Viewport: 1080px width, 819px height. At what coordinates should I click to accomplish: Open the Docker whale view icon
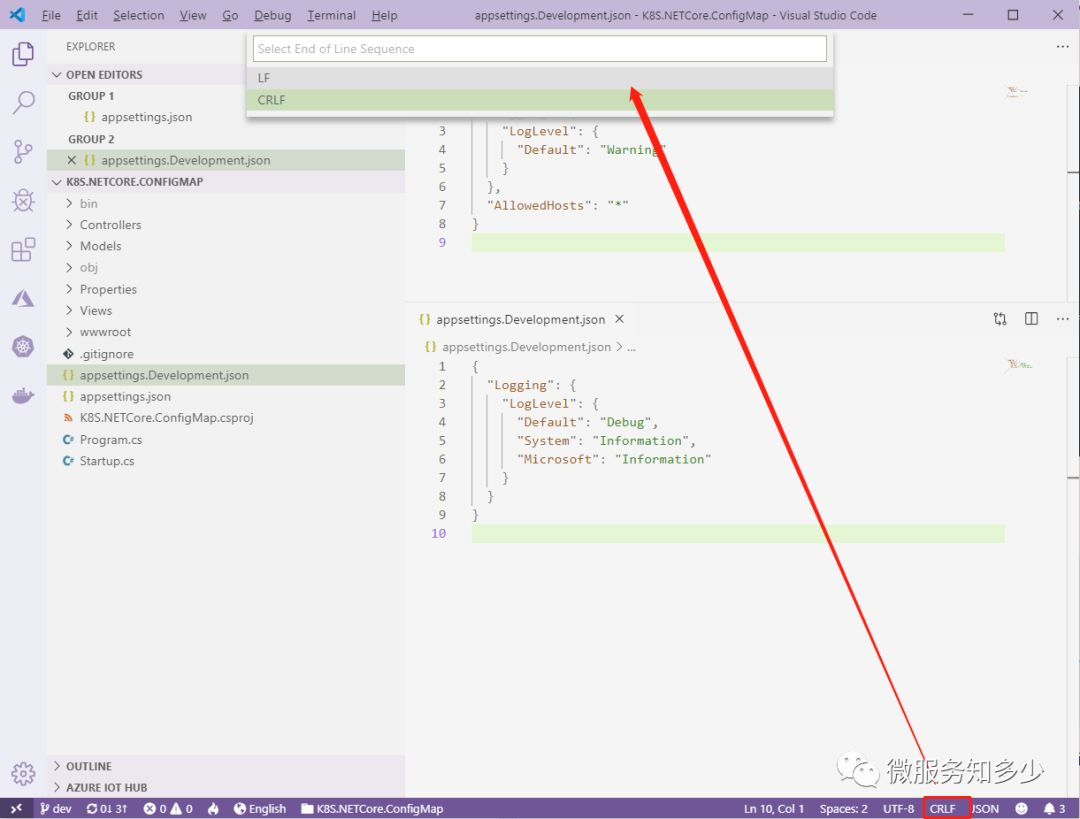coord(23,396)
